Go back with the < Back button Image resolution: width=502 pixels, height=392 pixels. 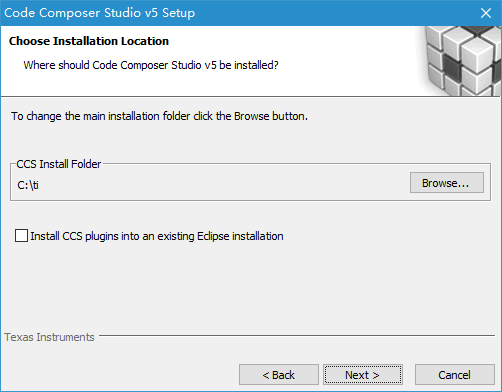[x=279, y=375]
